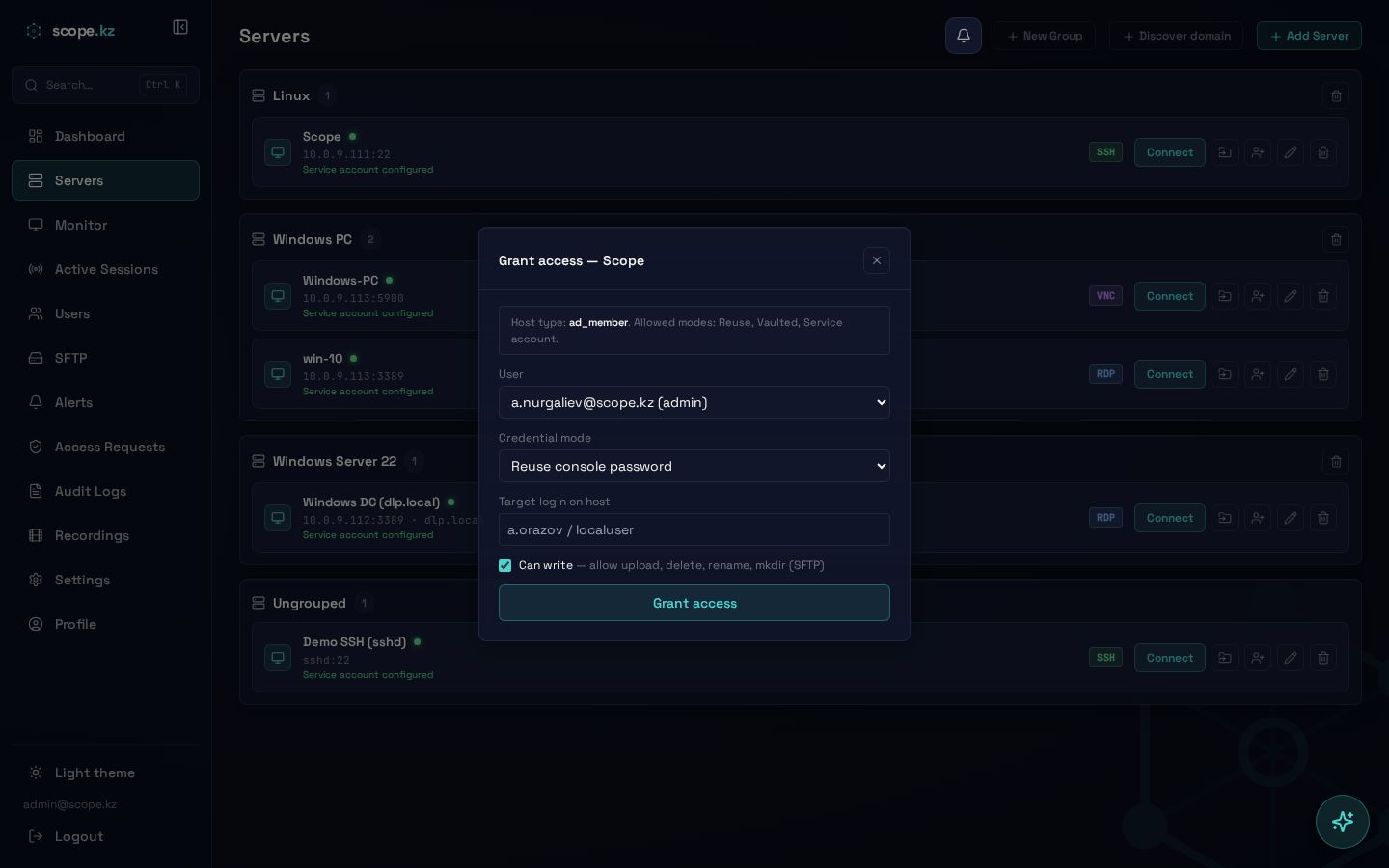
Task: Click Connect on the Scope server row
Action: (x=1169, y=152)
